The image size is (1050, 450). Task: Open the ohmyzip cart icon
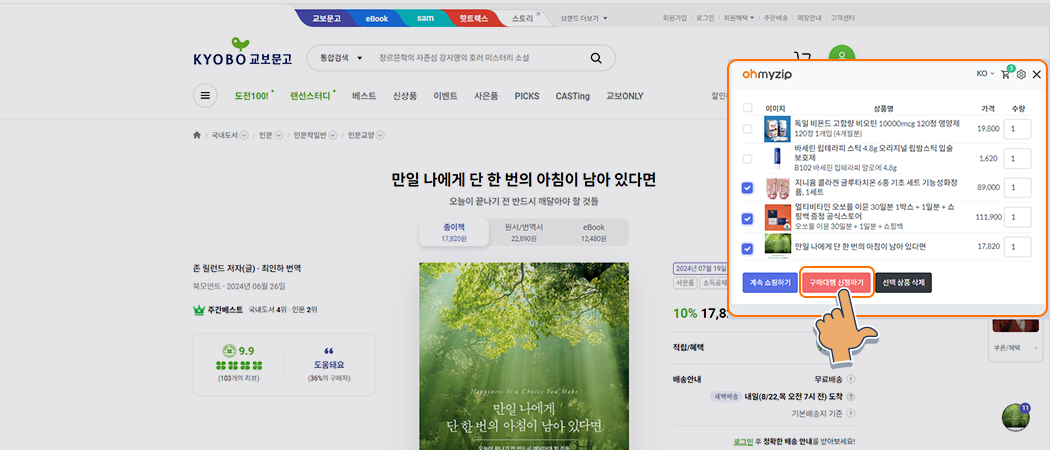[x=1006, y=74]
